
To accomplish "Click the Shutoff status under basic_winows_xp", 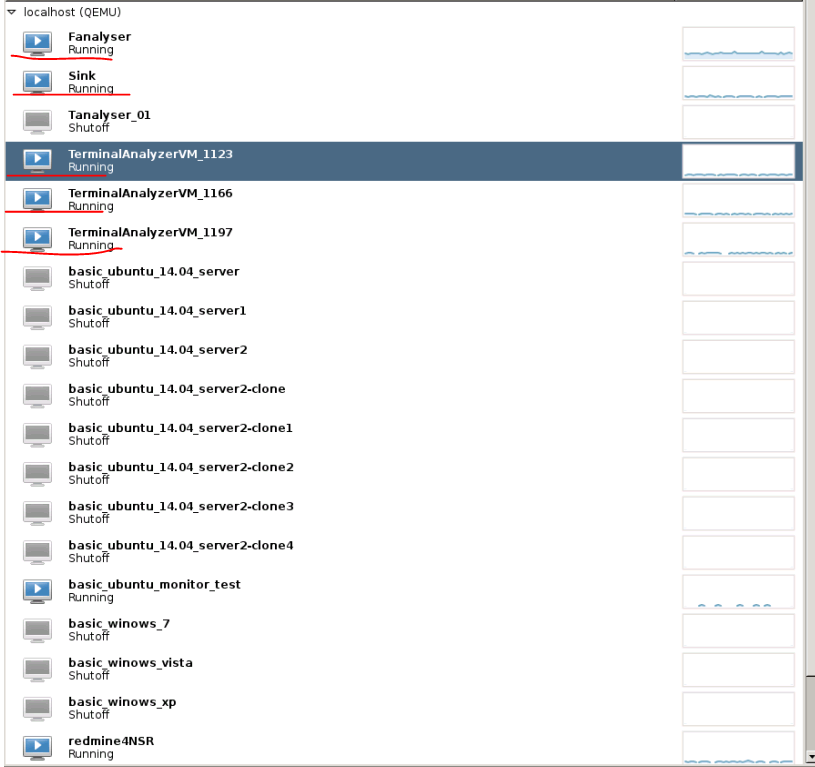I will [89, 715].
